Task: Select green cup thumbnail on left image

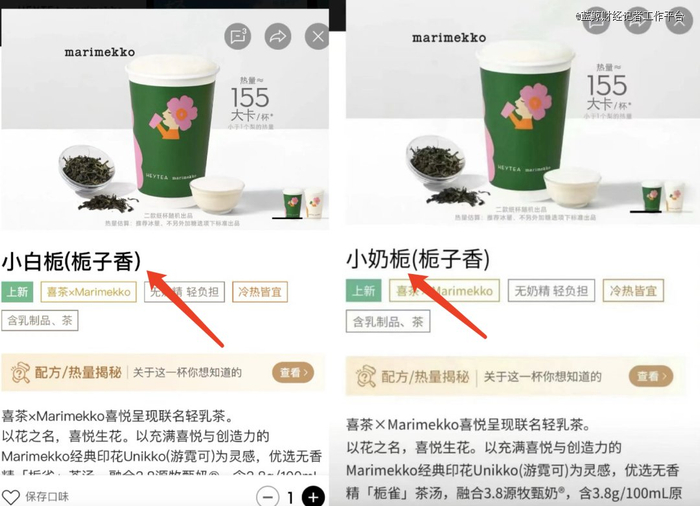Action: 292,203
